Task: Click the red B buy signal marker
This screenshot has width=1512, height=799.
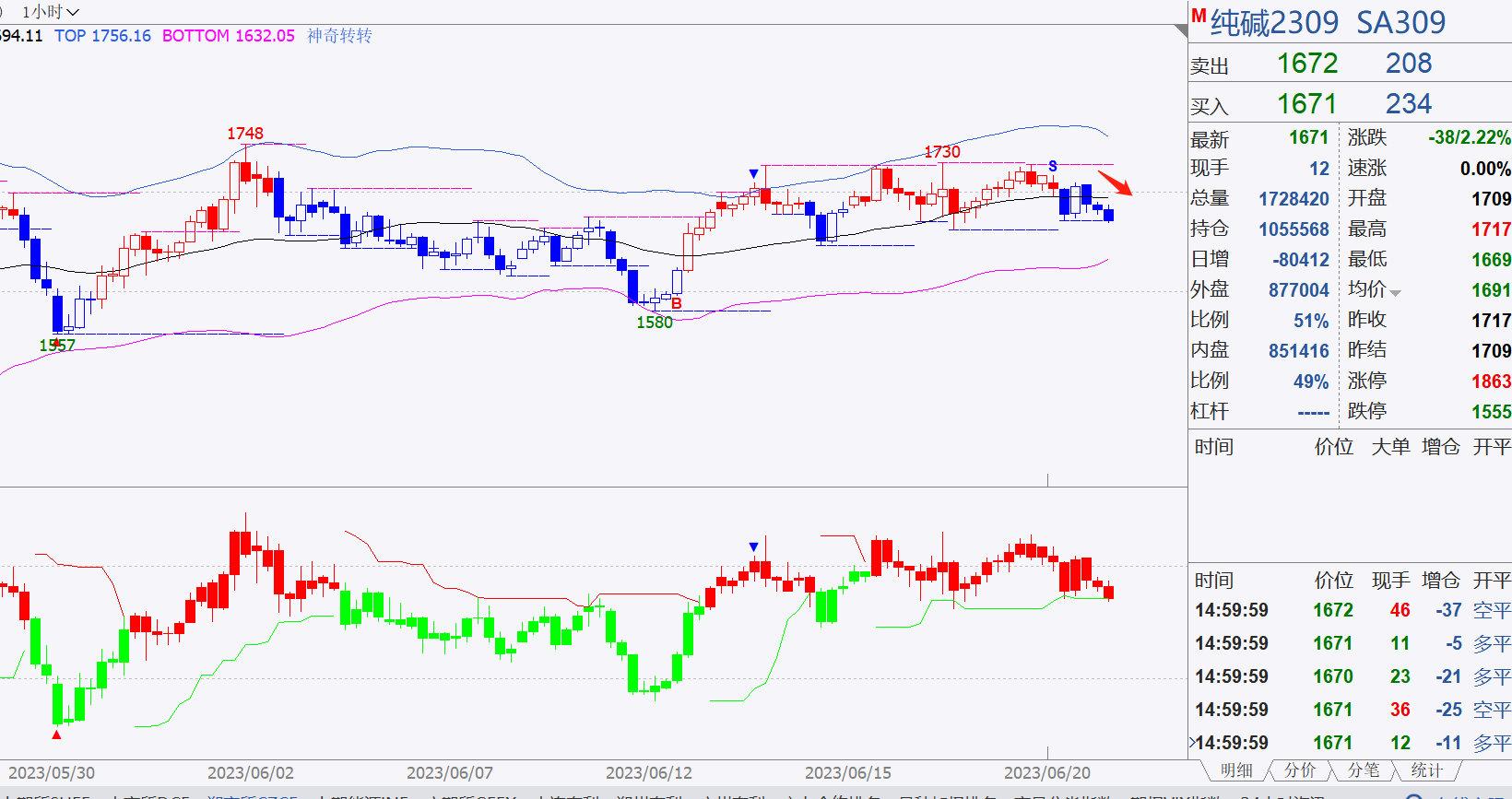Action: click(677, 303)
